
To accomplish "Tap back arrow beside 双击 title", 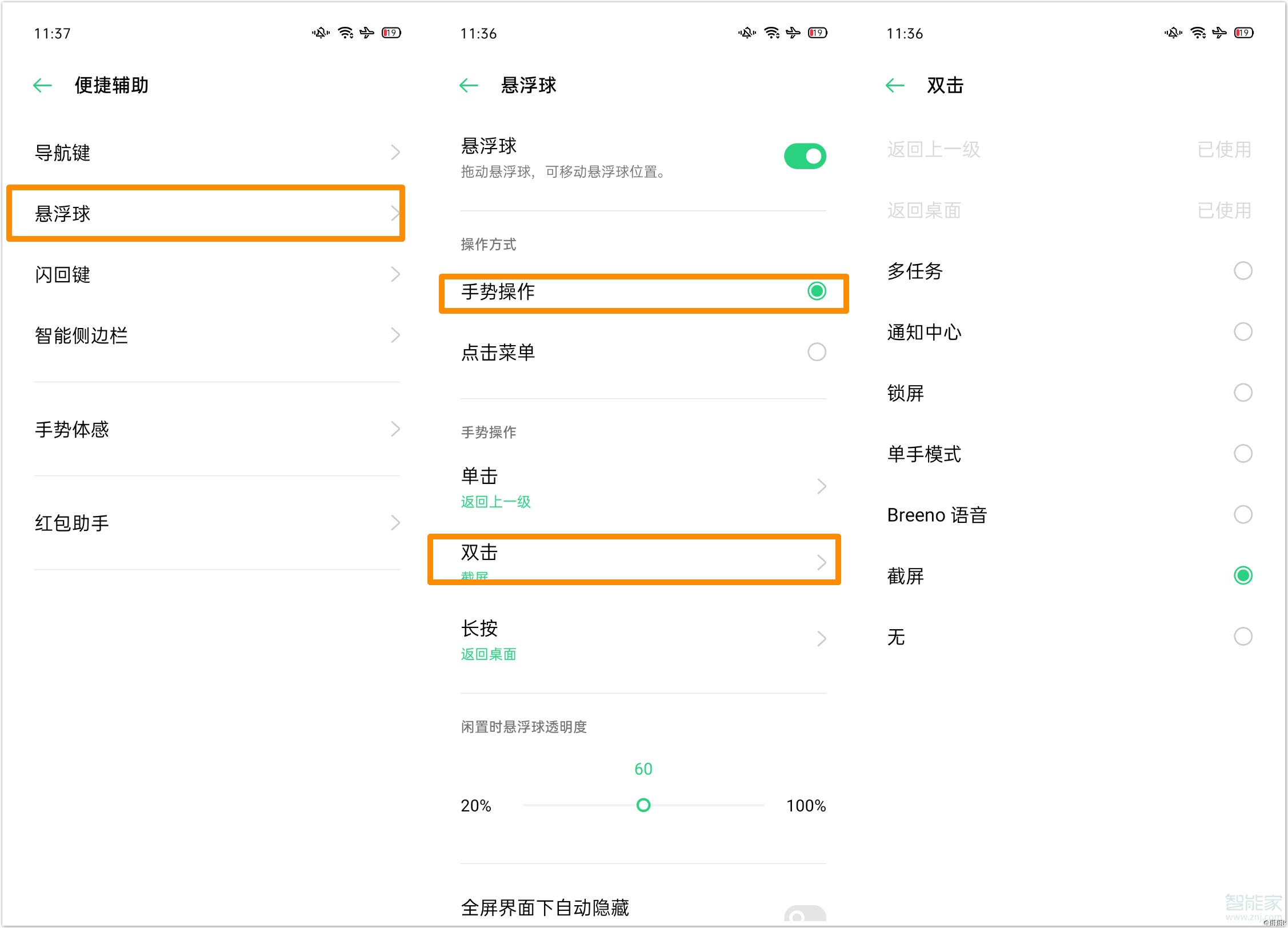I will (895, 86).
